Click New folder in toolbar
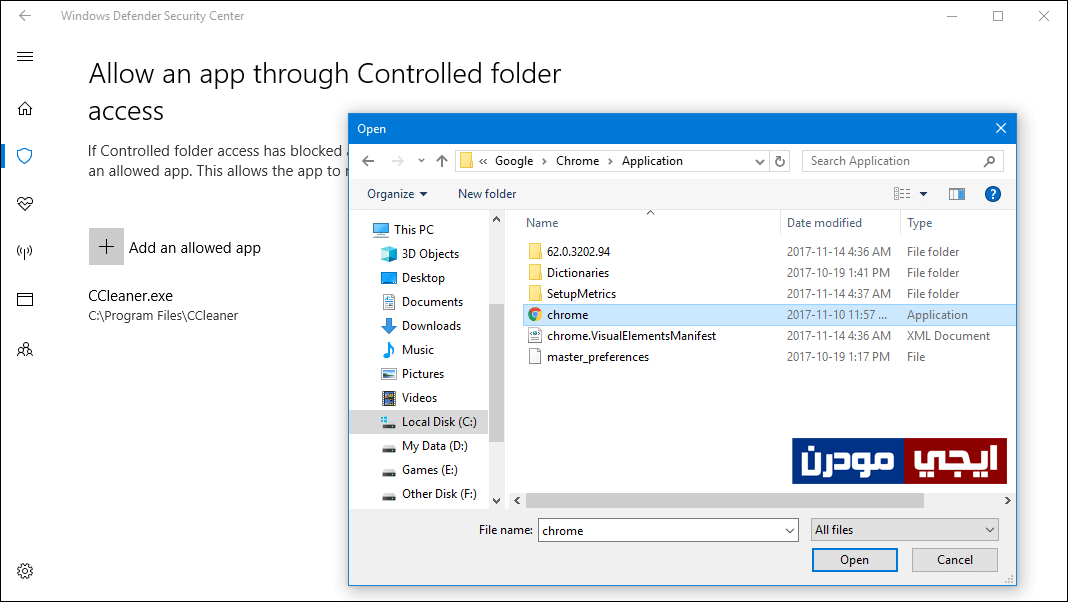 point(487,194)
